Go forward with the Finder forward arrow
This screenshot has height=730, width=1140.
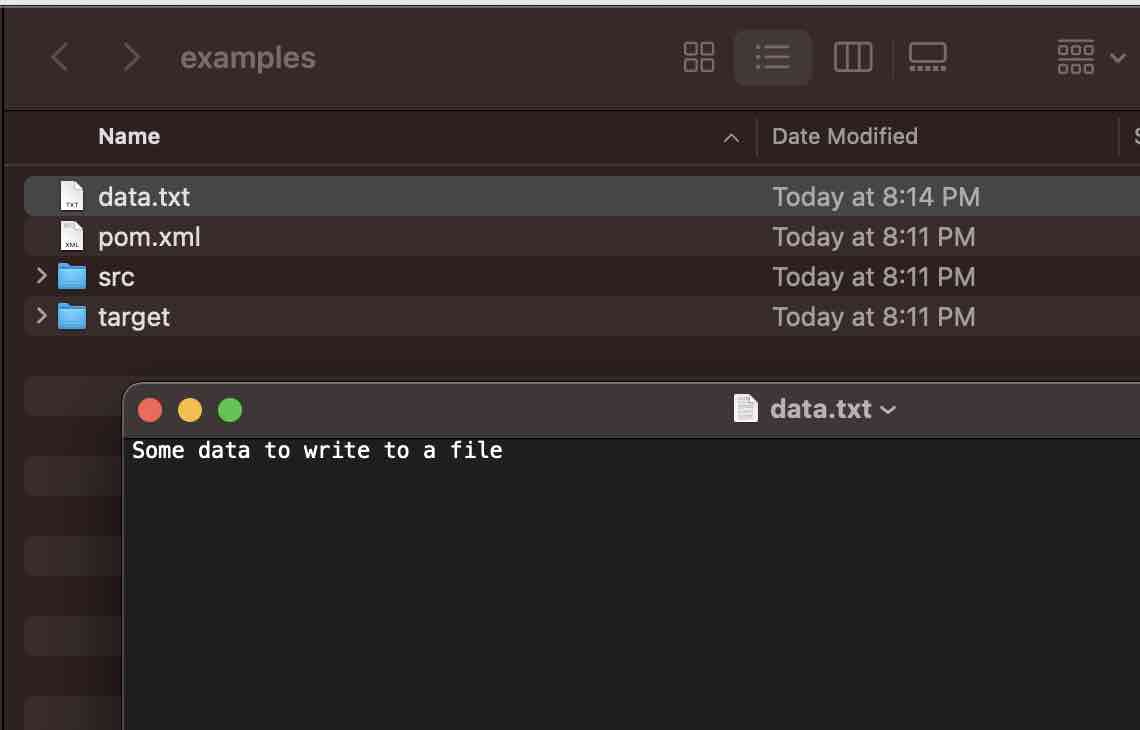coord(131,58)
